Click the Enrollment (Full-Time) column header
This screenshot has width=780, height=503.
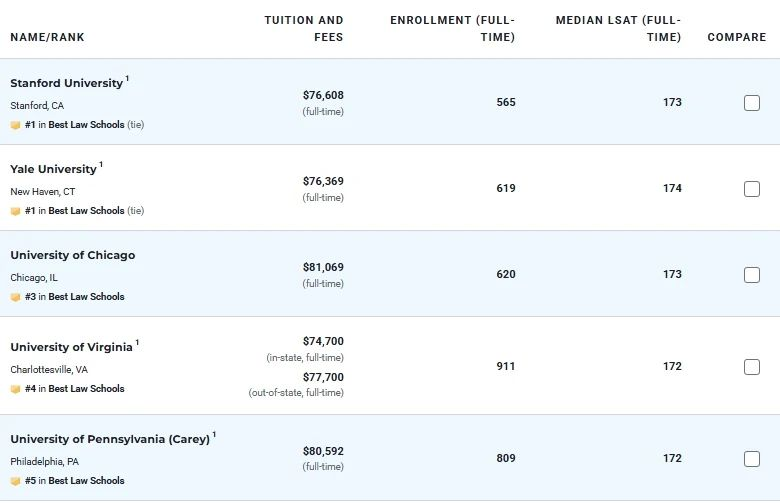pyautogui.click(x=453, y=28)
